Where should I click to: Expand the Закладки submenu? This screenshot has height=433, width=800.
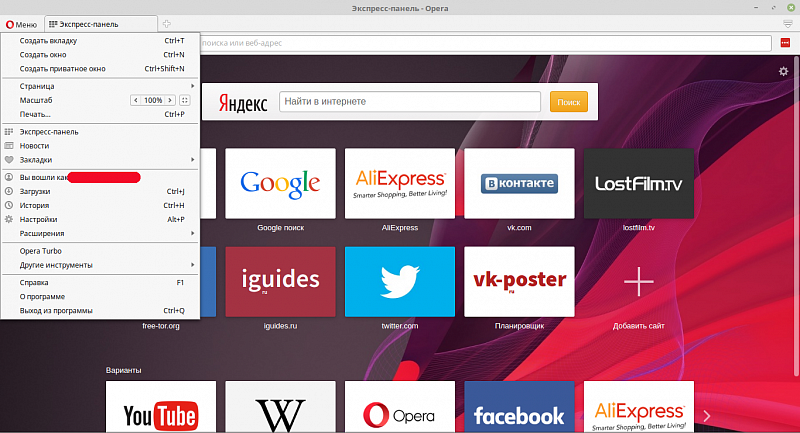(x=100, y=160)
